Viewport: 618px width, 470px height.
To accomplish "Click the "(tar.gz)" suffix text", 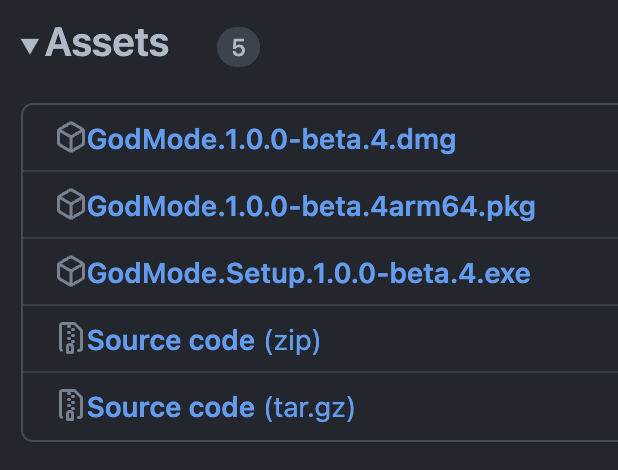I will tap(310, 408).
